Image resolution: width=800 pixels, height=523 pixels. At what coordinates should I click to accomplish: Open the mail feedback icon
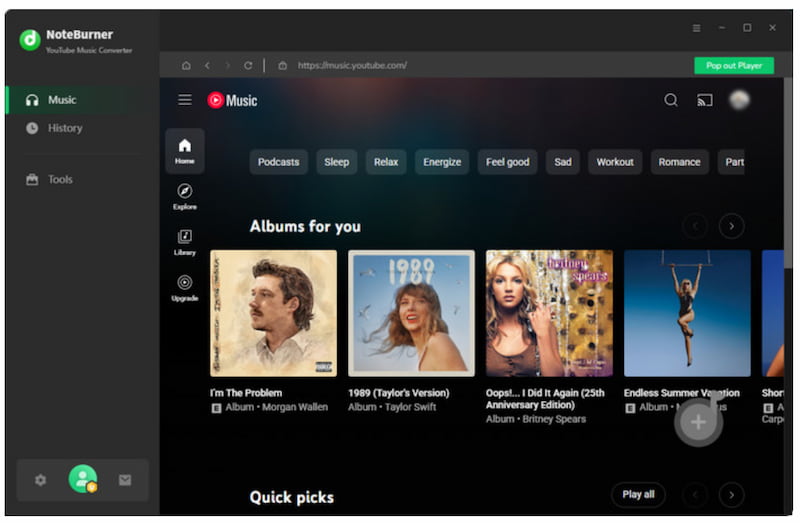[x=125, y=480]
